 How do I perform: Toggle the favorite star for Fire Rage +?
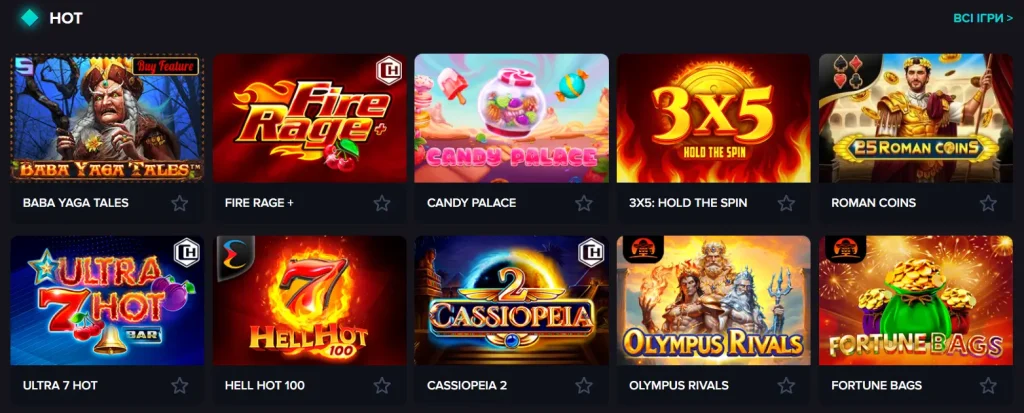(x=381, y=203)
